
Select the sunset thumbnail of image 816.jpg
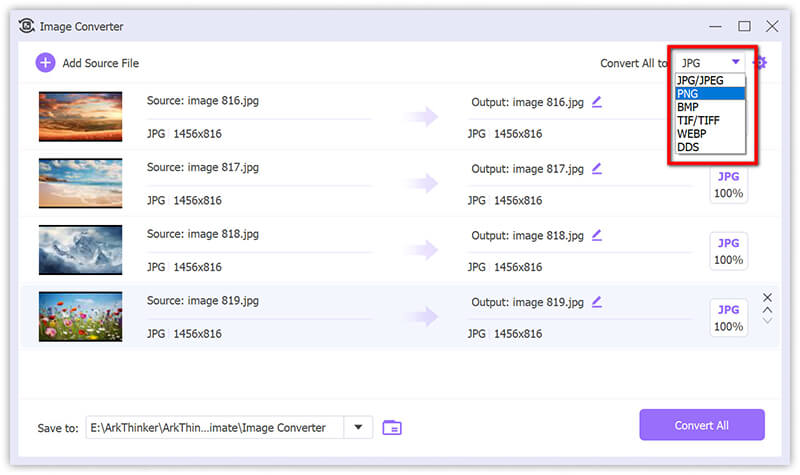pos(81,116)
